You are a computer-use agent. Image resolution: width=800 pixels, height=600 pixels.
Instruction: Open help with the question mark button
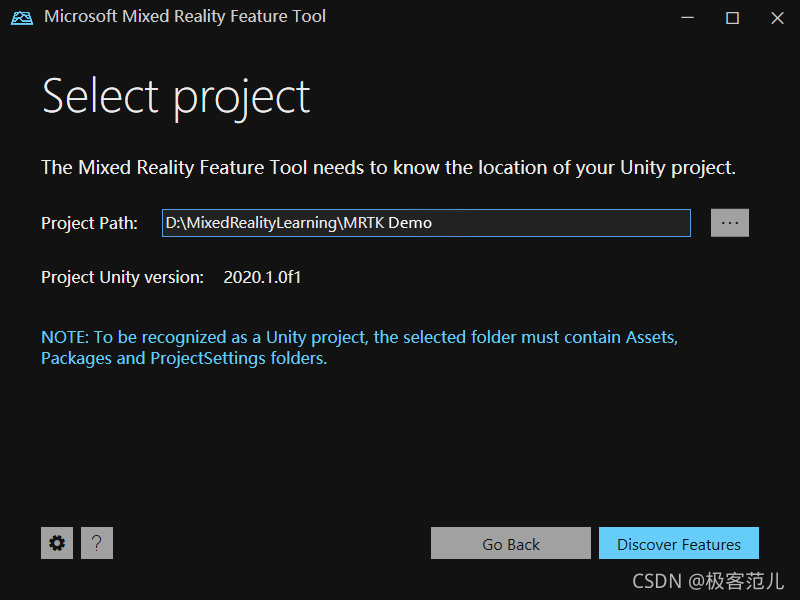[x=96, y=543]
